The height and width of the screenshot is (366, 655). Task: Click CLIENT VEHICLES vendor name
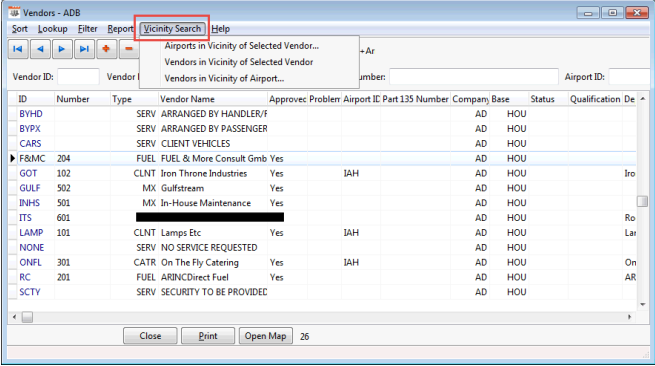point(195,144)
